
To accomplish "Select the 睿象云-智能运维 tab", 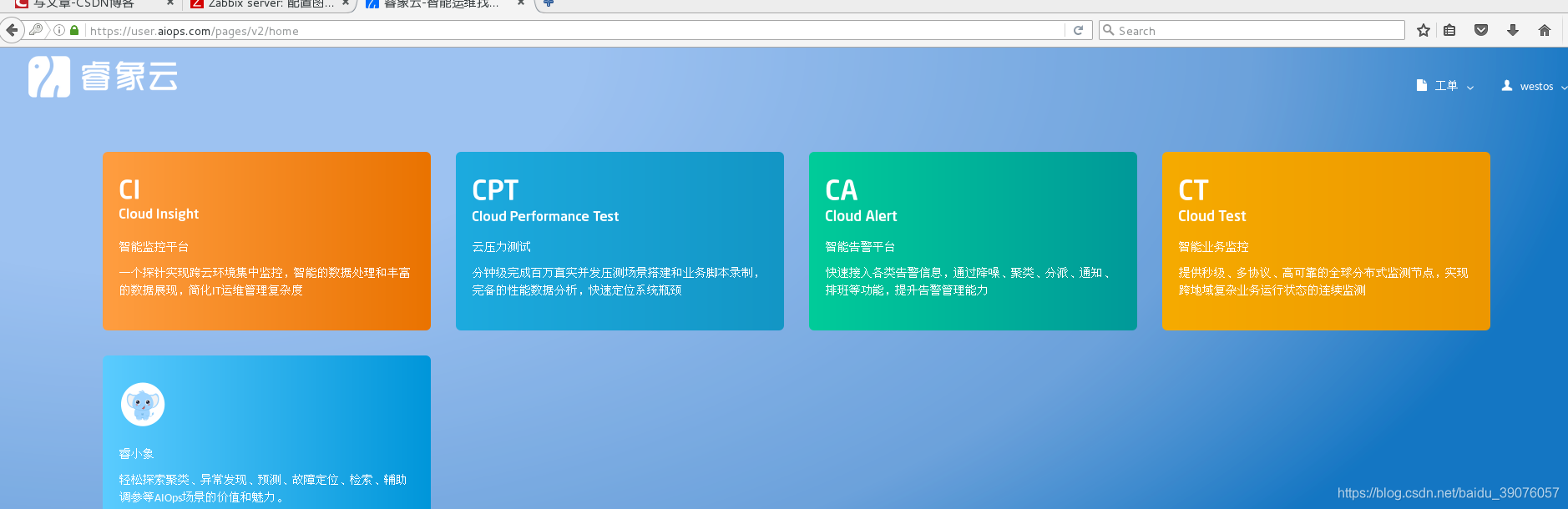I will [x=445, y=3].
